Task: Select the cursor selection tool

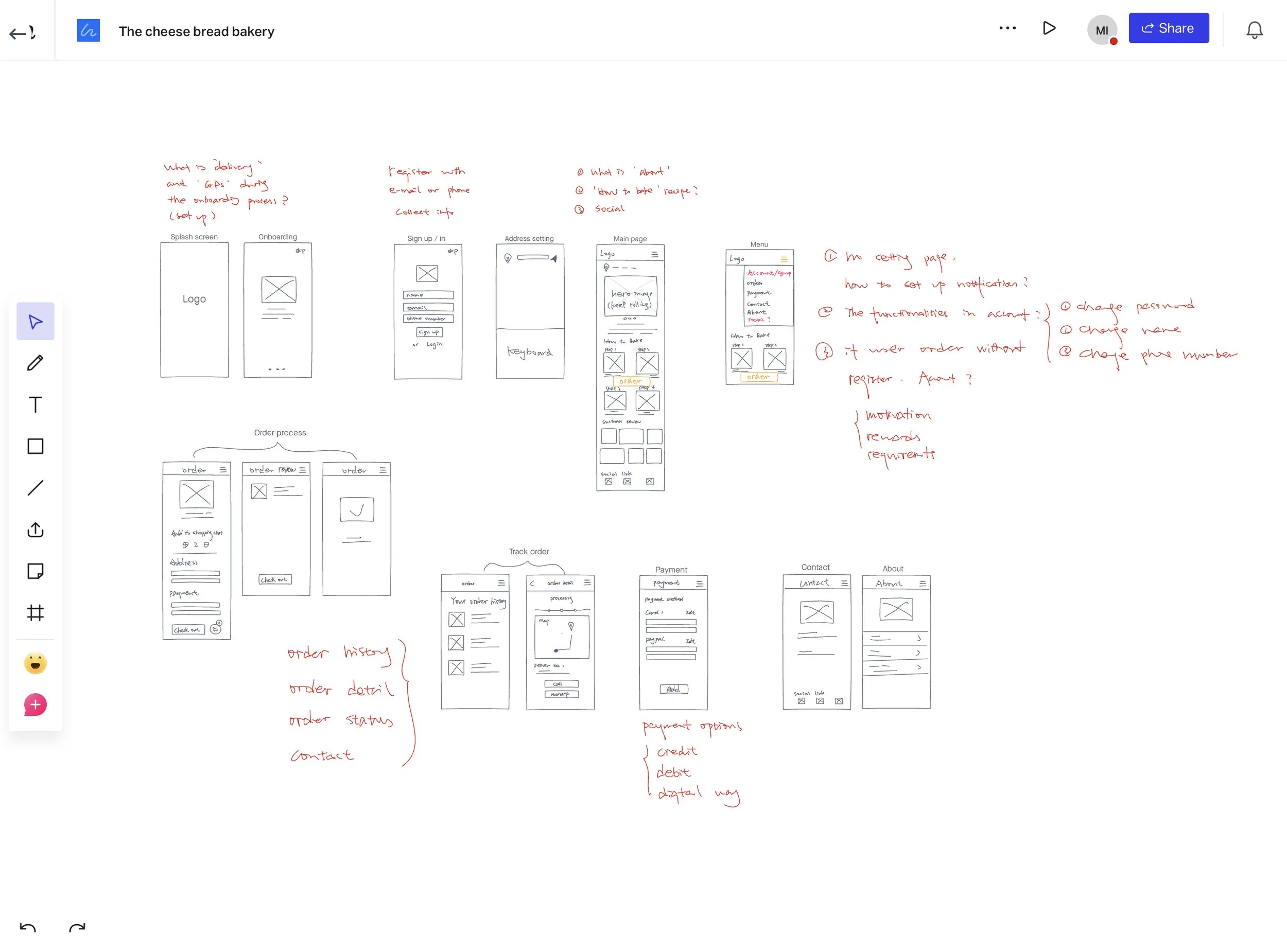Action: (x=35, y=321)
